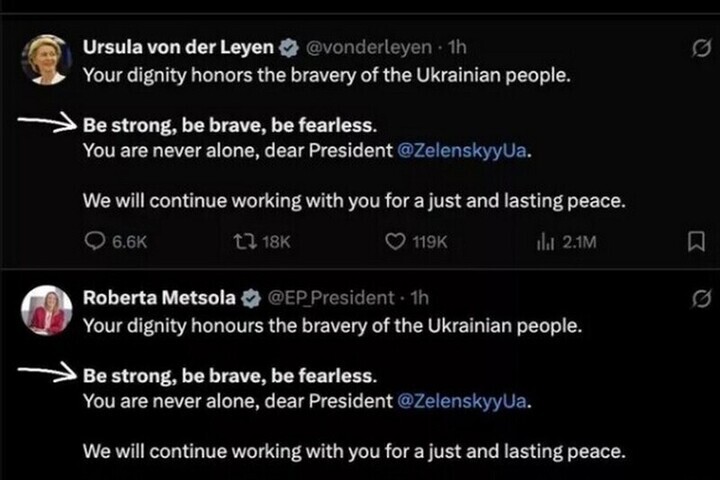Open Ursula von der Leyen's profile picture
Screen dimensions: 720x480
(x=46, y=60)
